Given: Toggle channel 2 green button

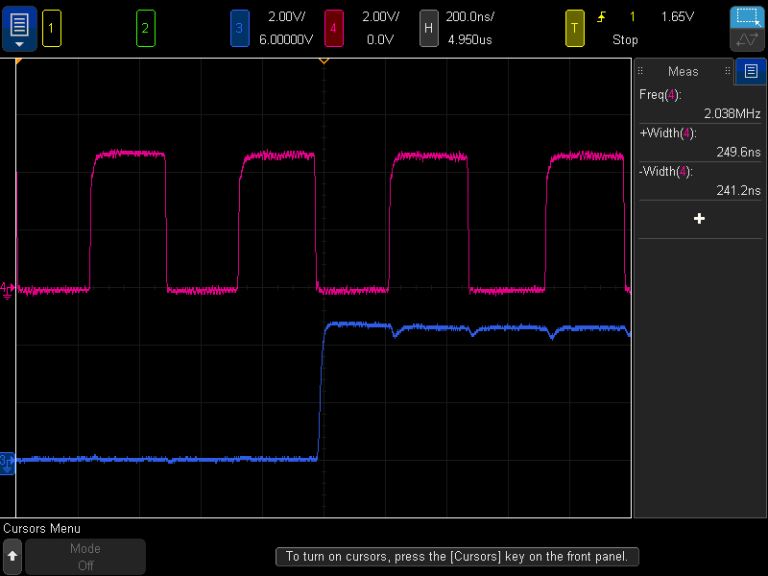Looking at the screenshot, I should point(145,28).
